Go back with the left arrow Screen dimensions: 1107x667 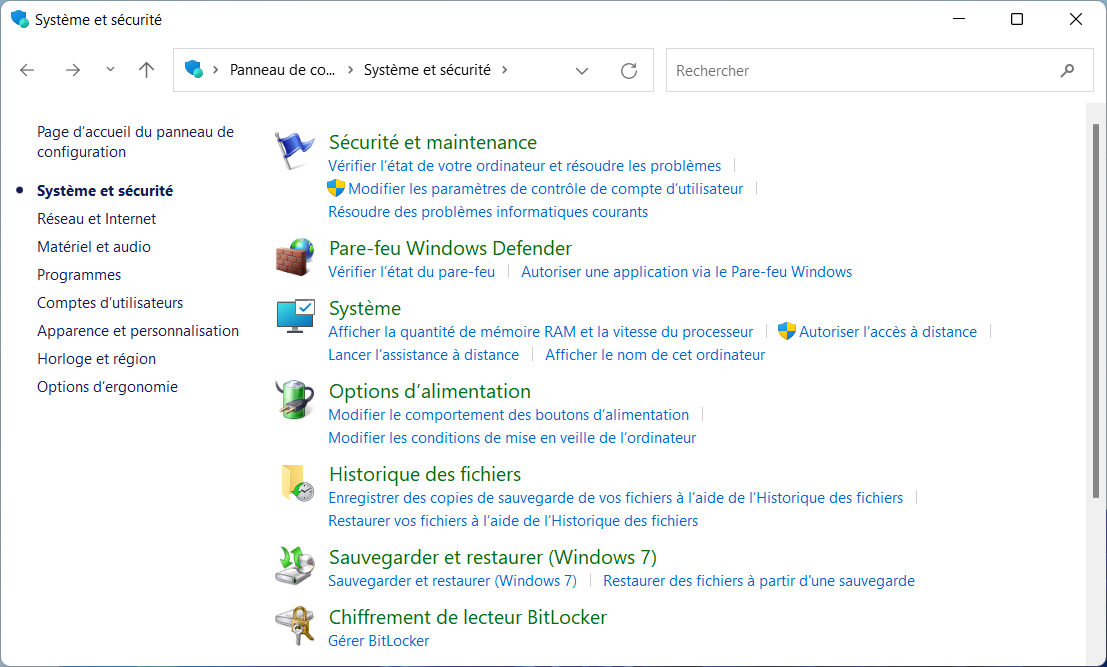click(27, 70)
